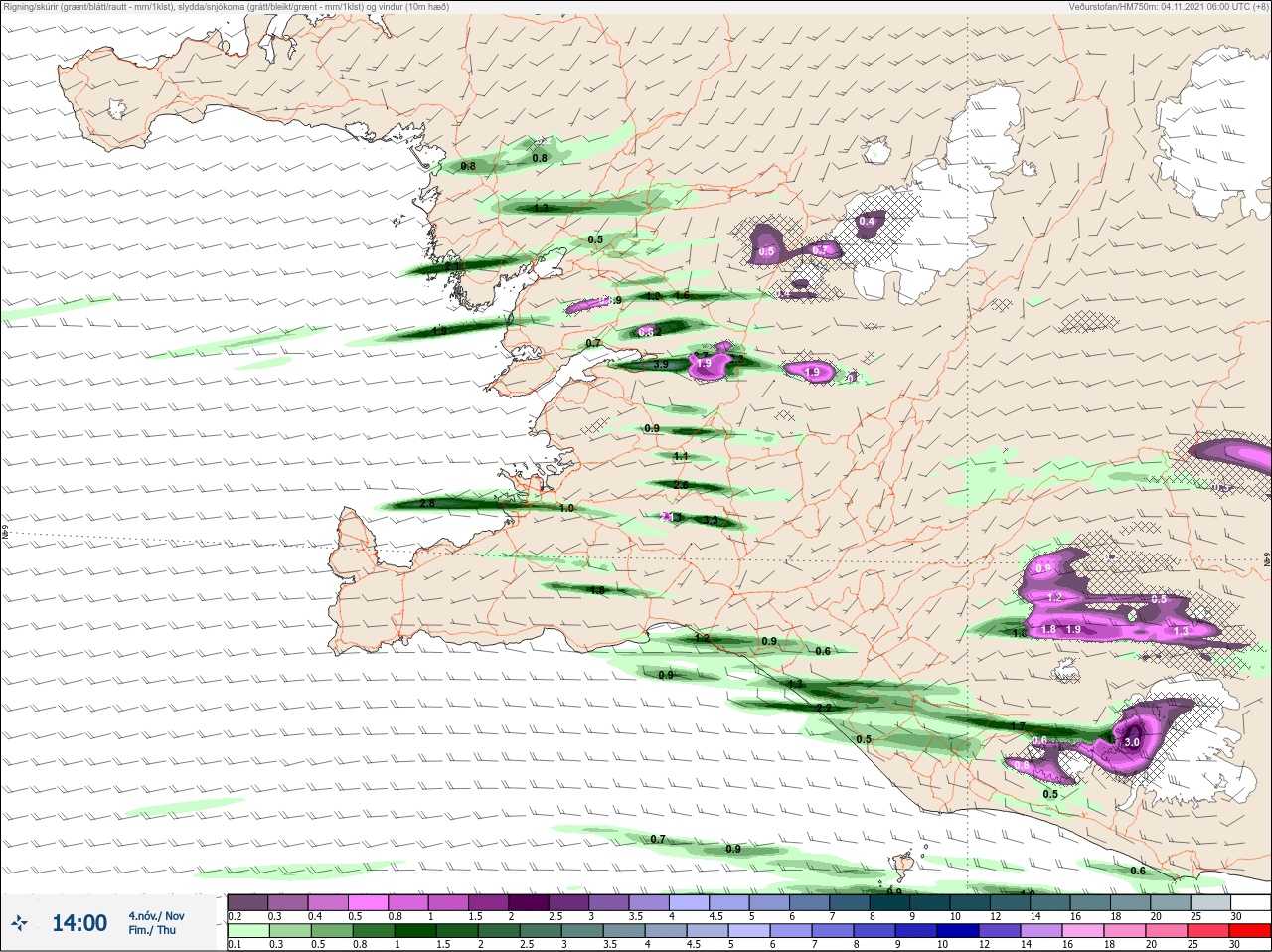The image size is (1272, 952).
Task: Click the 14:00 forecast time label
Action: [79, 923]
